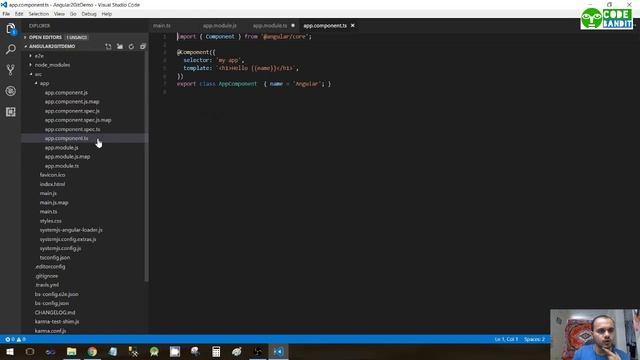Open karma-test-shim.js file
This screenshot has width=640, height=360.
(57, 322)
